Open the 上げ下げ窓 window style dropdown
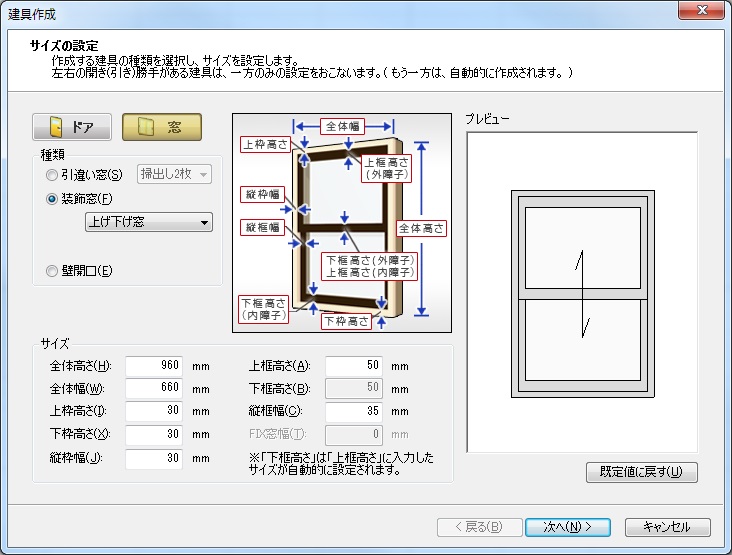 click(149, 222)
